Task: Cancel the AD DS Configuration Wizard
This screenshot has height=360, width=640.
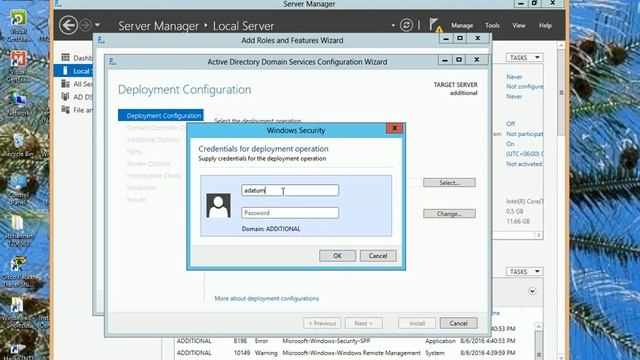Action: [458, 323]
